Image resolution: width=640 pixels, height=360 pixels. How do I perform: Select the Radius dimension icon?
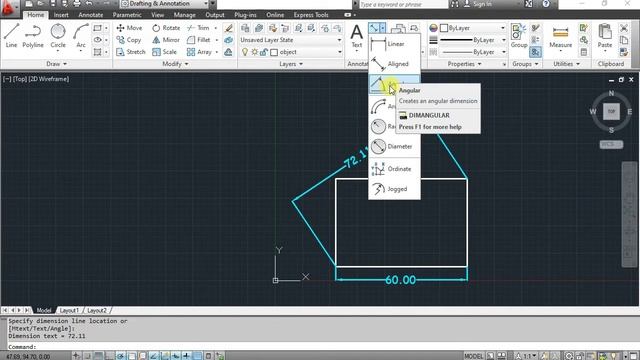click(x=378, y=126)
